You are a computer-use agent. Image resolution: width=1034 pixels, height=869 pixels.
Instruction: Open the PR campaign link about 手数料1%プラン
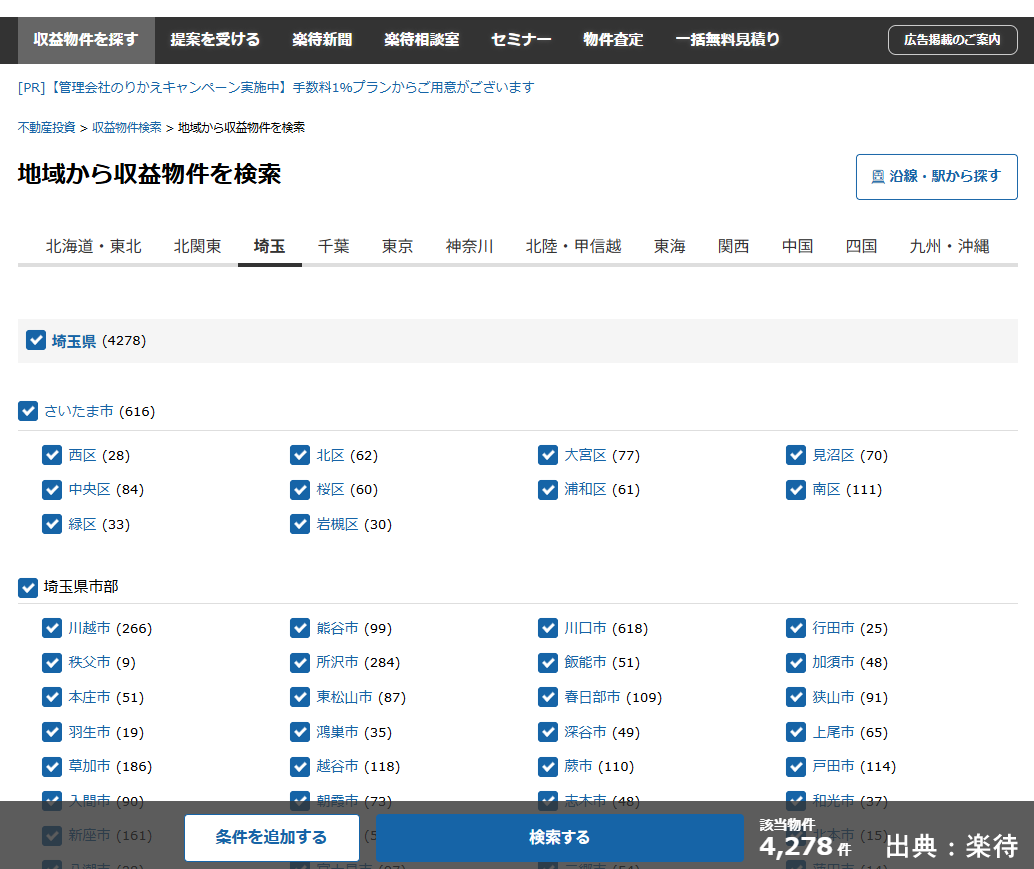(276, 88)
